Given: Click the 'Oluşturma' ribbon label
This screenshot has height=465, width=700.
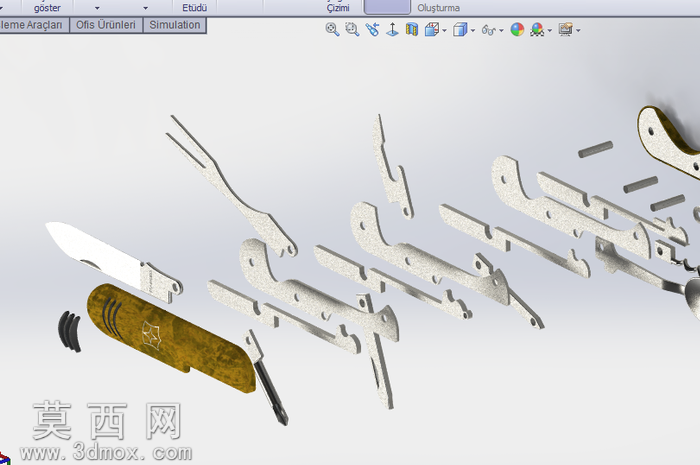Looking at the screenshot, I should (x=438, y=8).
